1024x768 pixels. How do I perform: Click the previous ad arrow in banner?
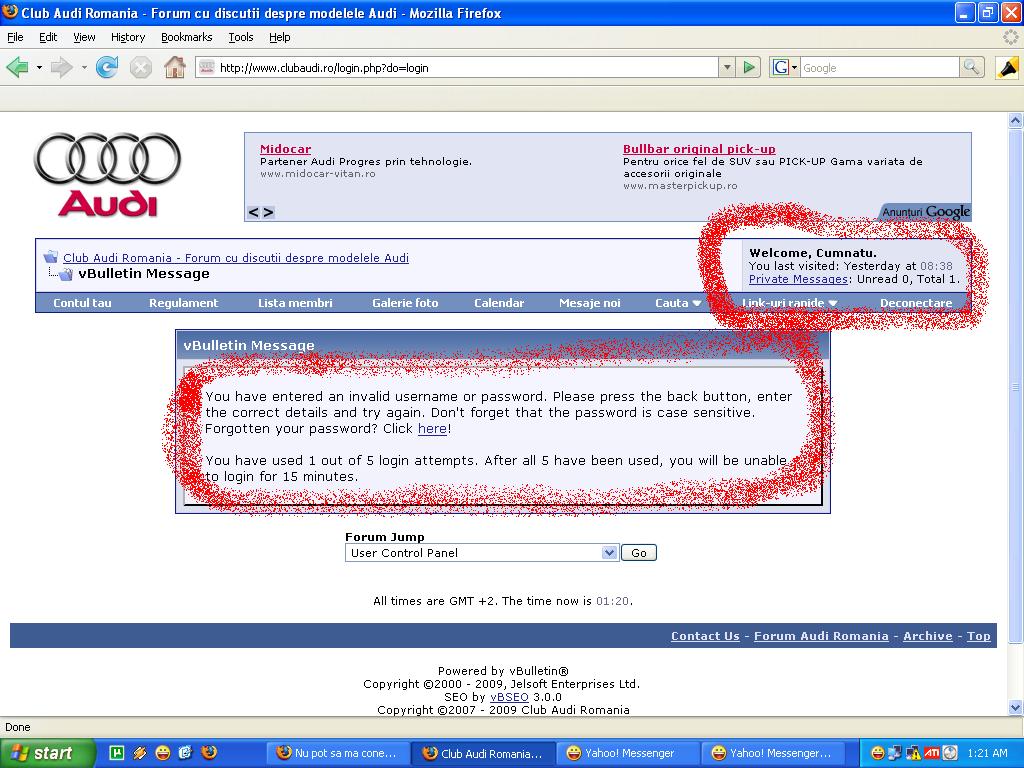[253, 212]
